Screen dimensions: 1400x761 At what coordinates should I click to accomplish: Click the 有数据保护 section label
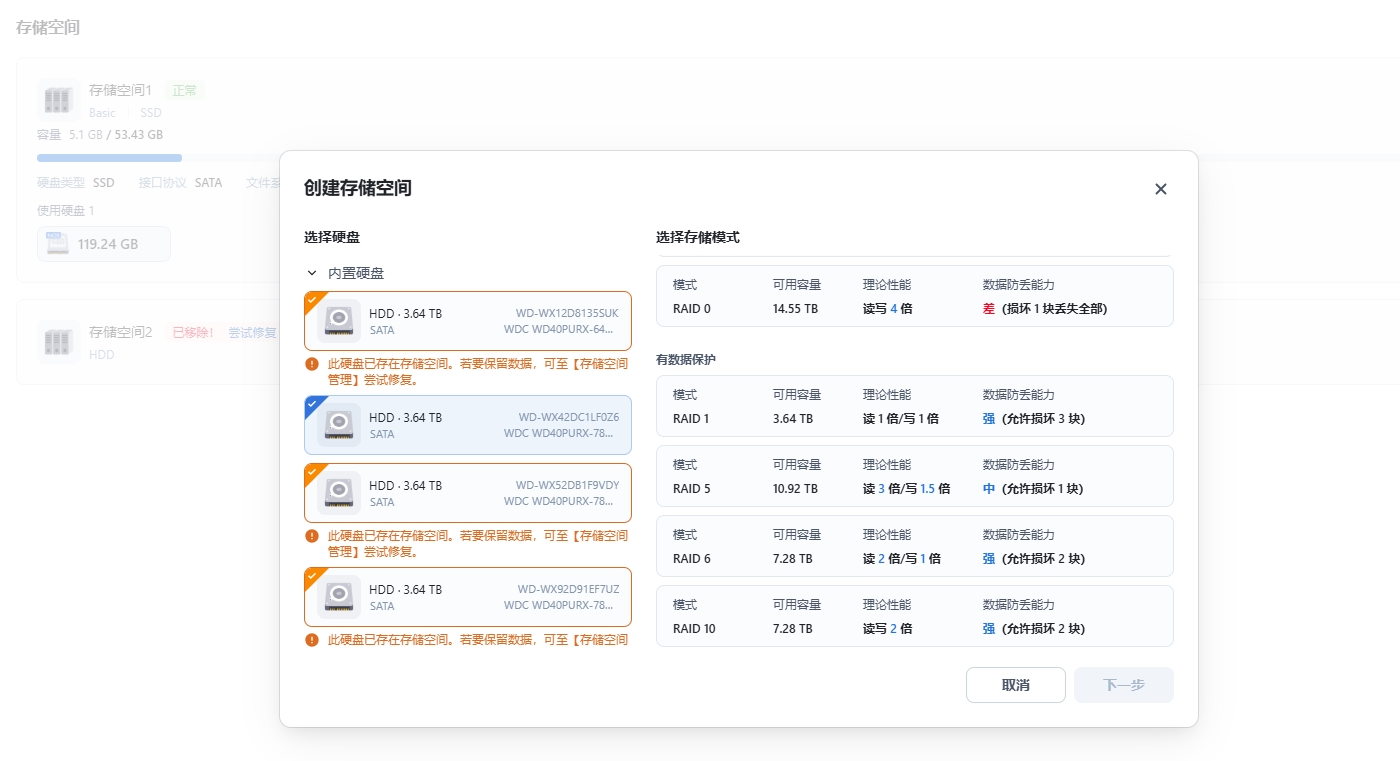pos(686,359)
